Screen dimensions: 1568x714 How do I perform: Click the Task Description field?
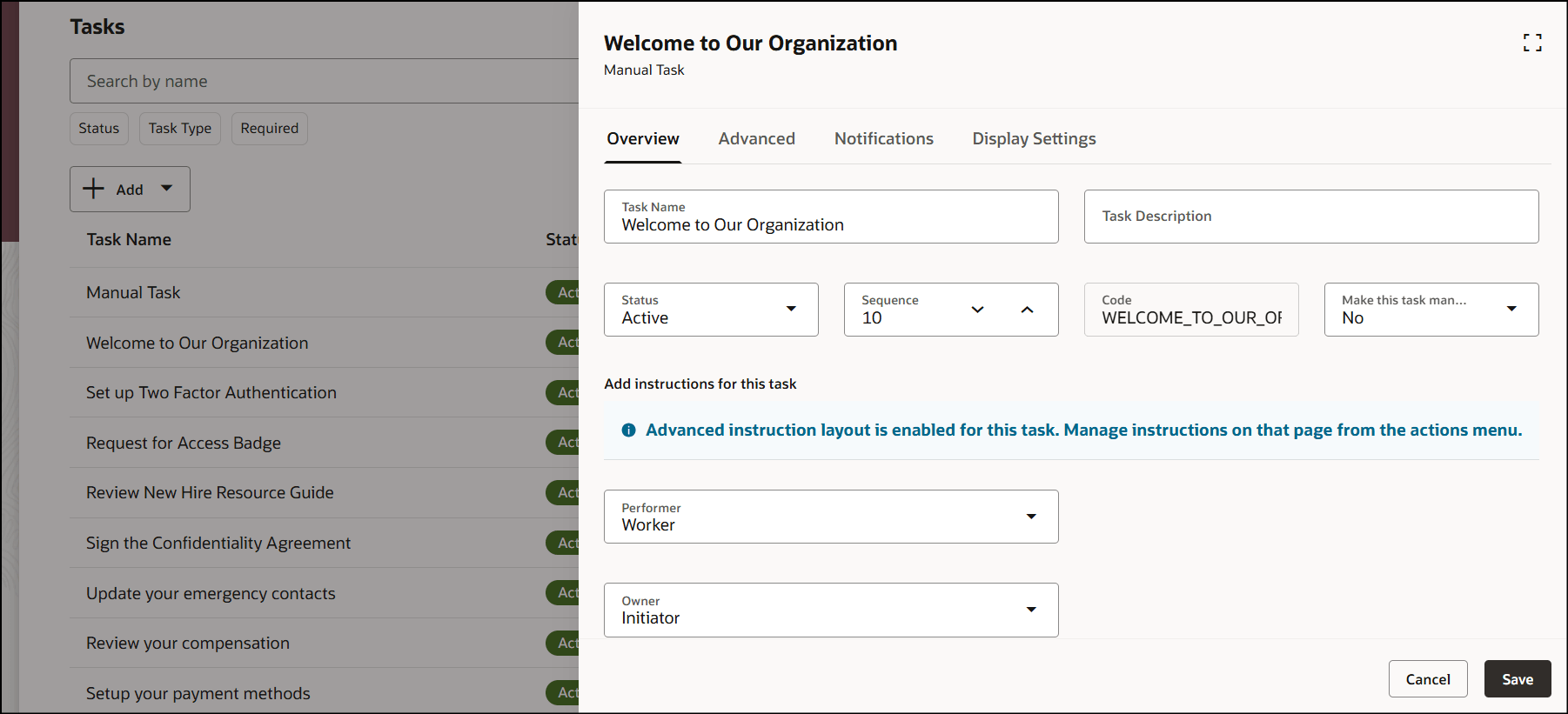pyautogui.click(x=1310, y=217)
